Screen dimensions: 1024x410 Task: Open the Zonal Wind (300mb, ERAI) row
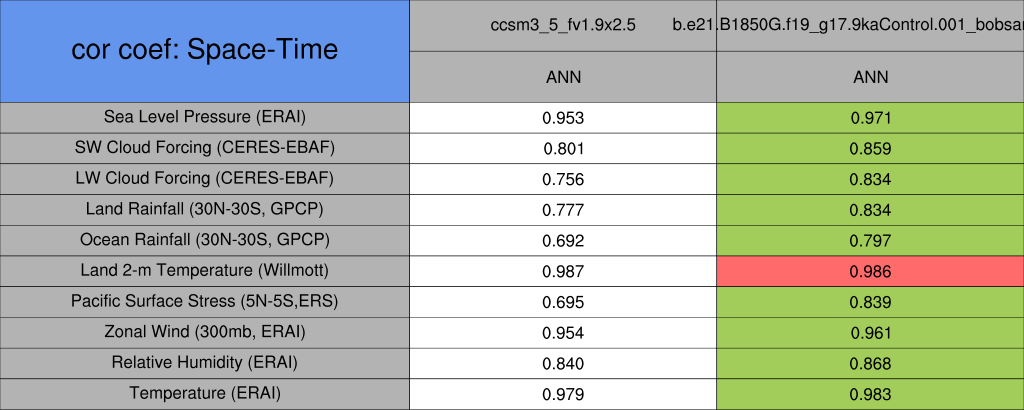click(205, 332)
